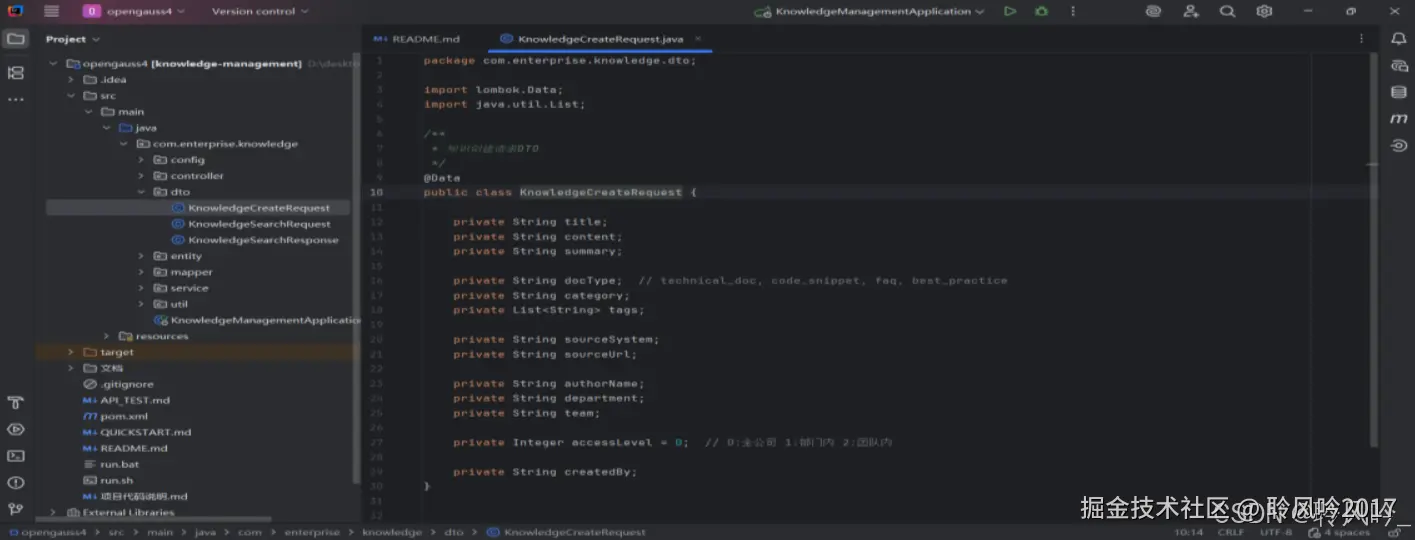Screen dimensions: 1415x540
Task: Open pom.xml in project tree
Action: 124,416
